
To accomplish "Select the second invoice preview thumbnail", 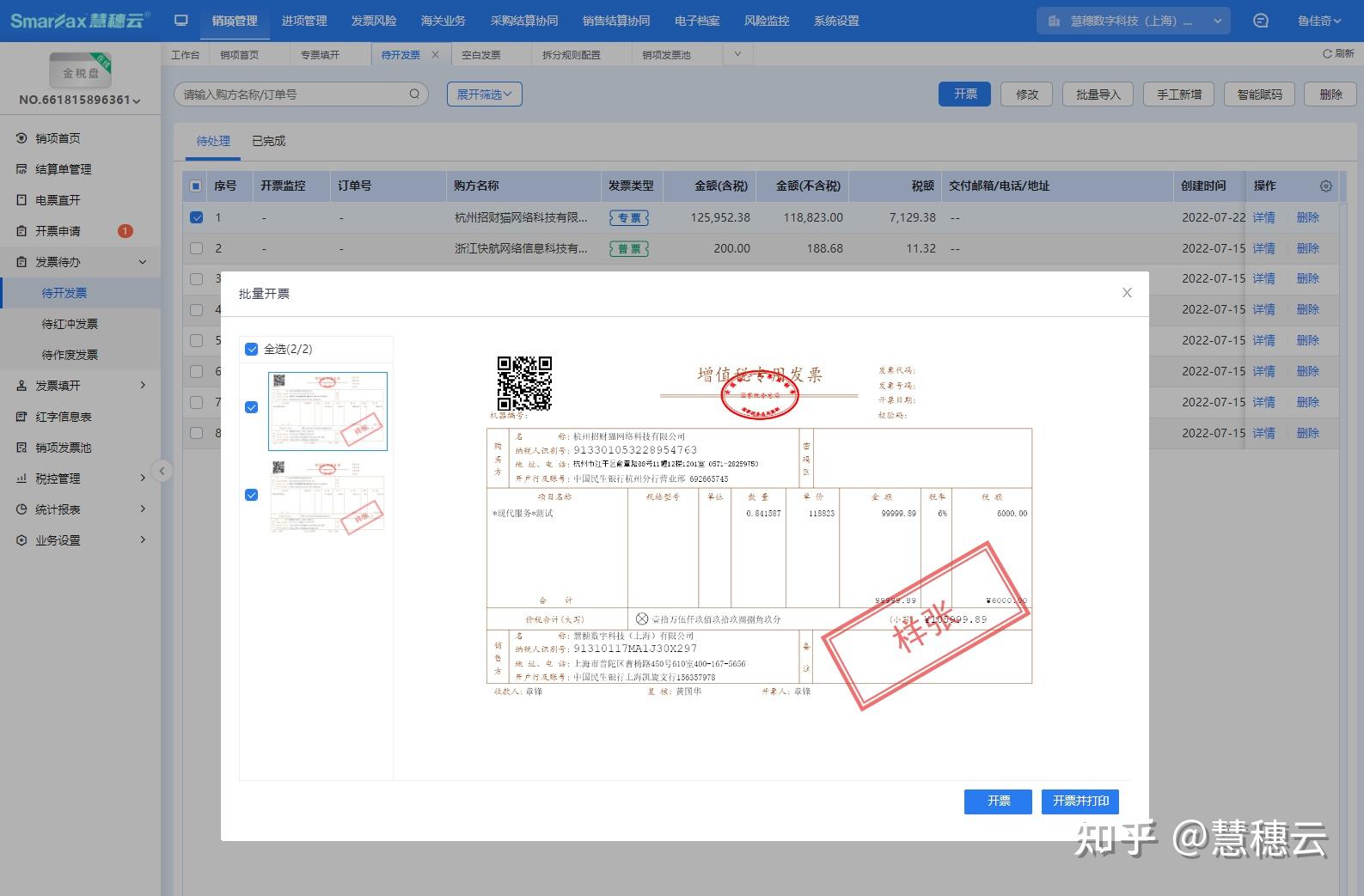I will [327, 498].
